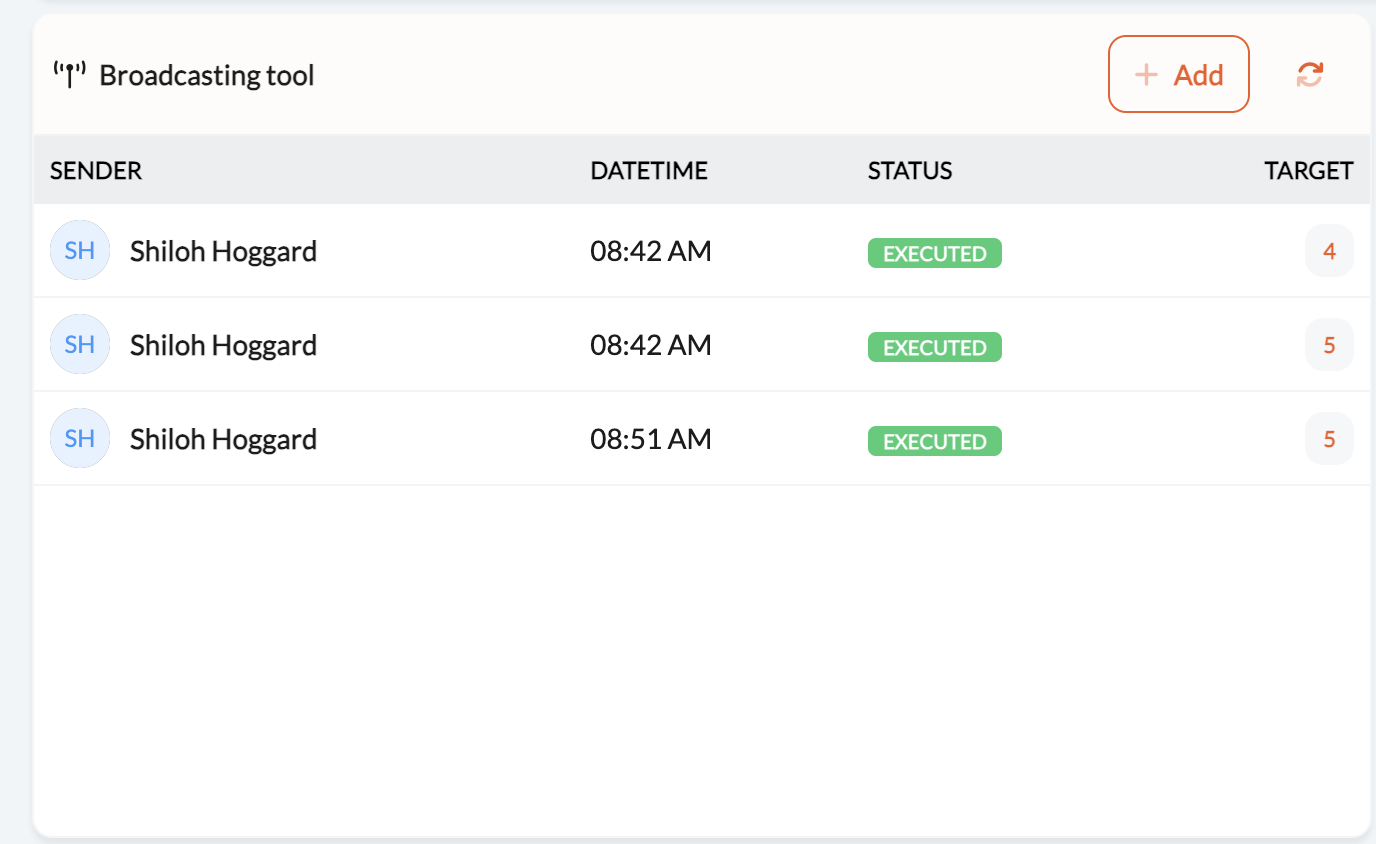Open the Broadcasting tool panel title
The image size is (1376, 844).
click(x=208, y=74)
